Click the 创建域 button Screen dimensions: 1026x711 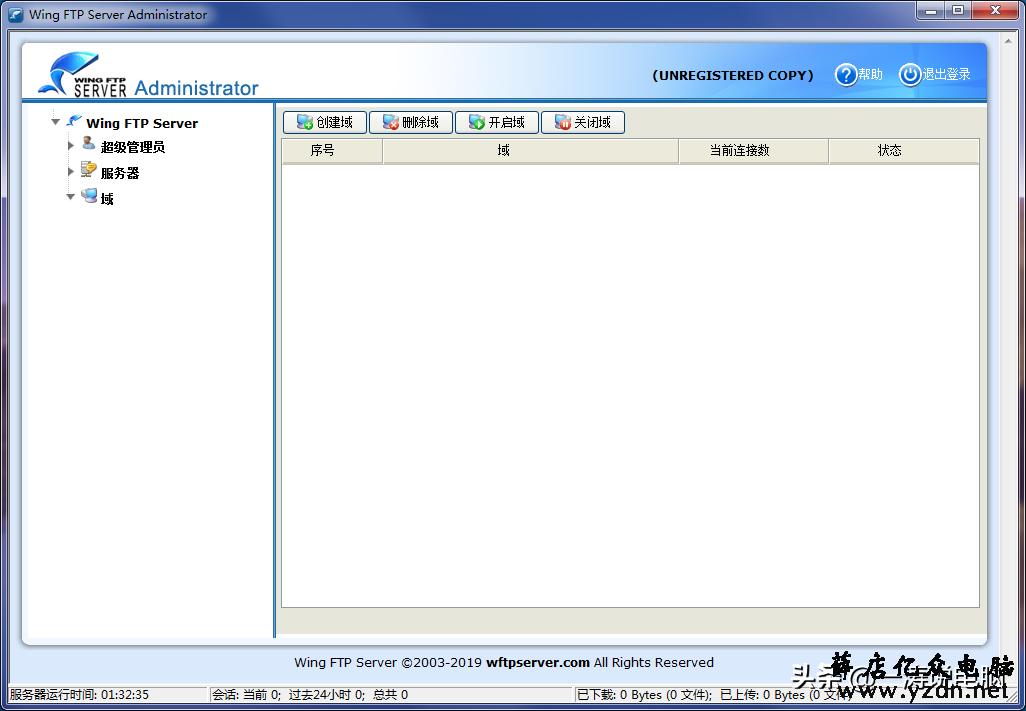(x=325, y=122)
